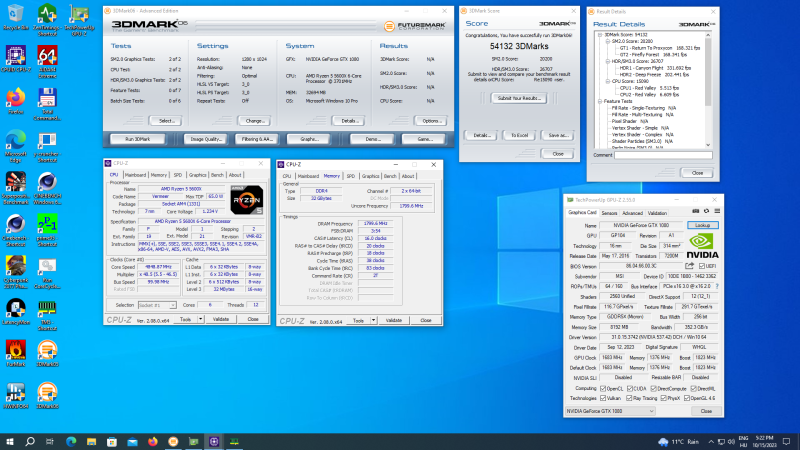This screenshot has height=450, width=800.
Task: Toggle the PhysX checkbox in GPU-Z
Action: [663, 398]
